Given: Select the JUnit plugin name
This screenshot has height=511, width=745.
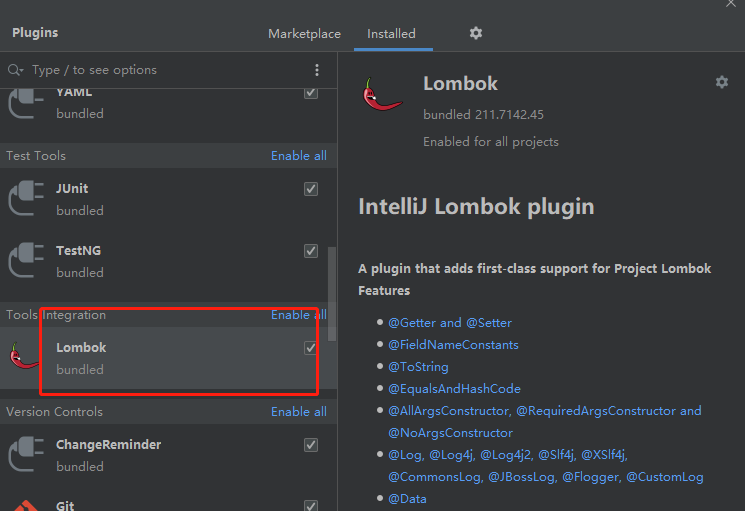Looking at the screenshot, I should click(72, 189).
